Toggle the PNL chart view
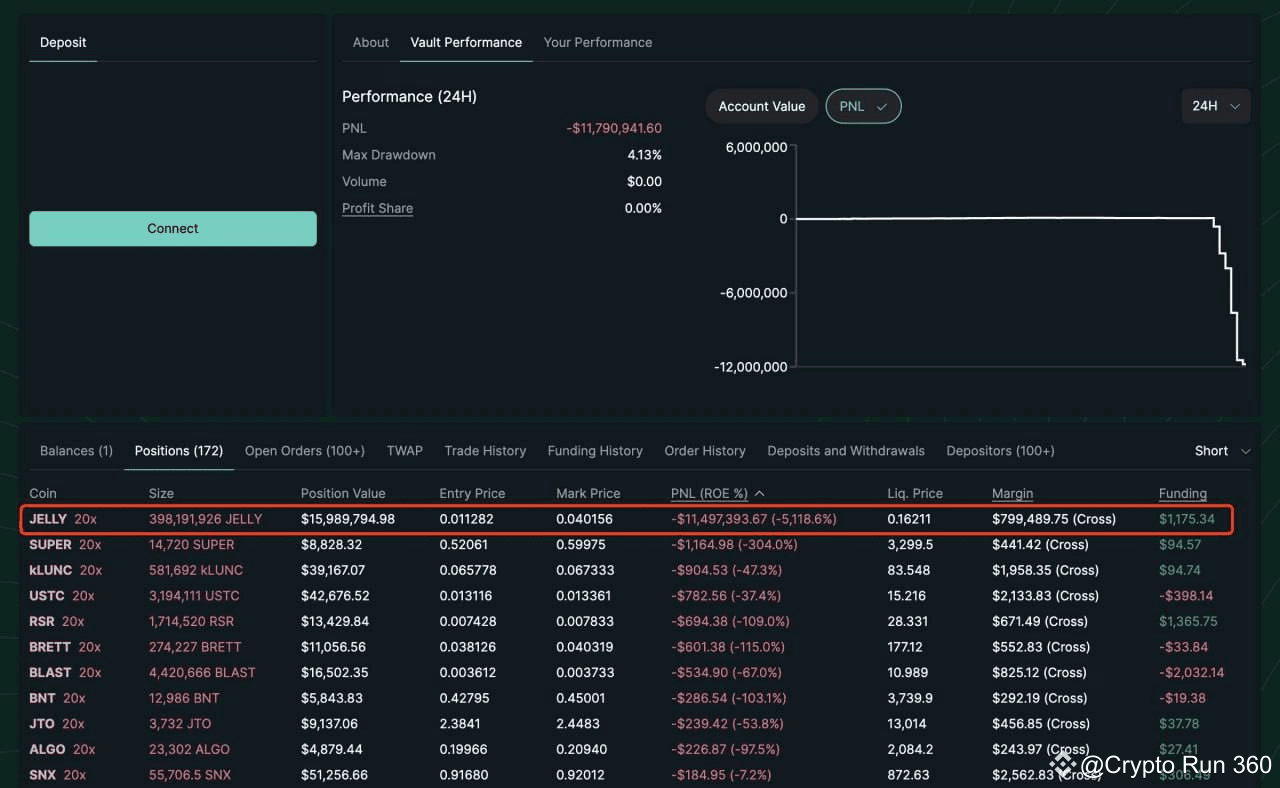1280x788 pixels. tap(862, 106)
